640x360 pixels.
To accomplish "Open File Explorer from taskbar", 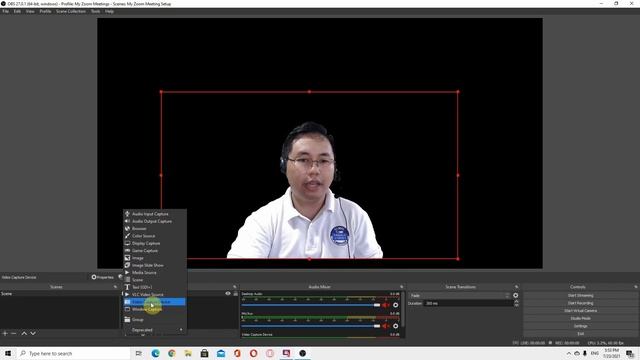I will tap(188, 353).
